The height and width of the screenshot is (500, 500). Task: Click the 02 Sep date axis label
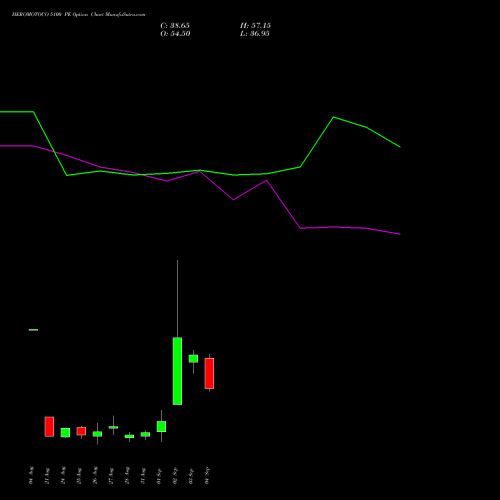[175, 476]
